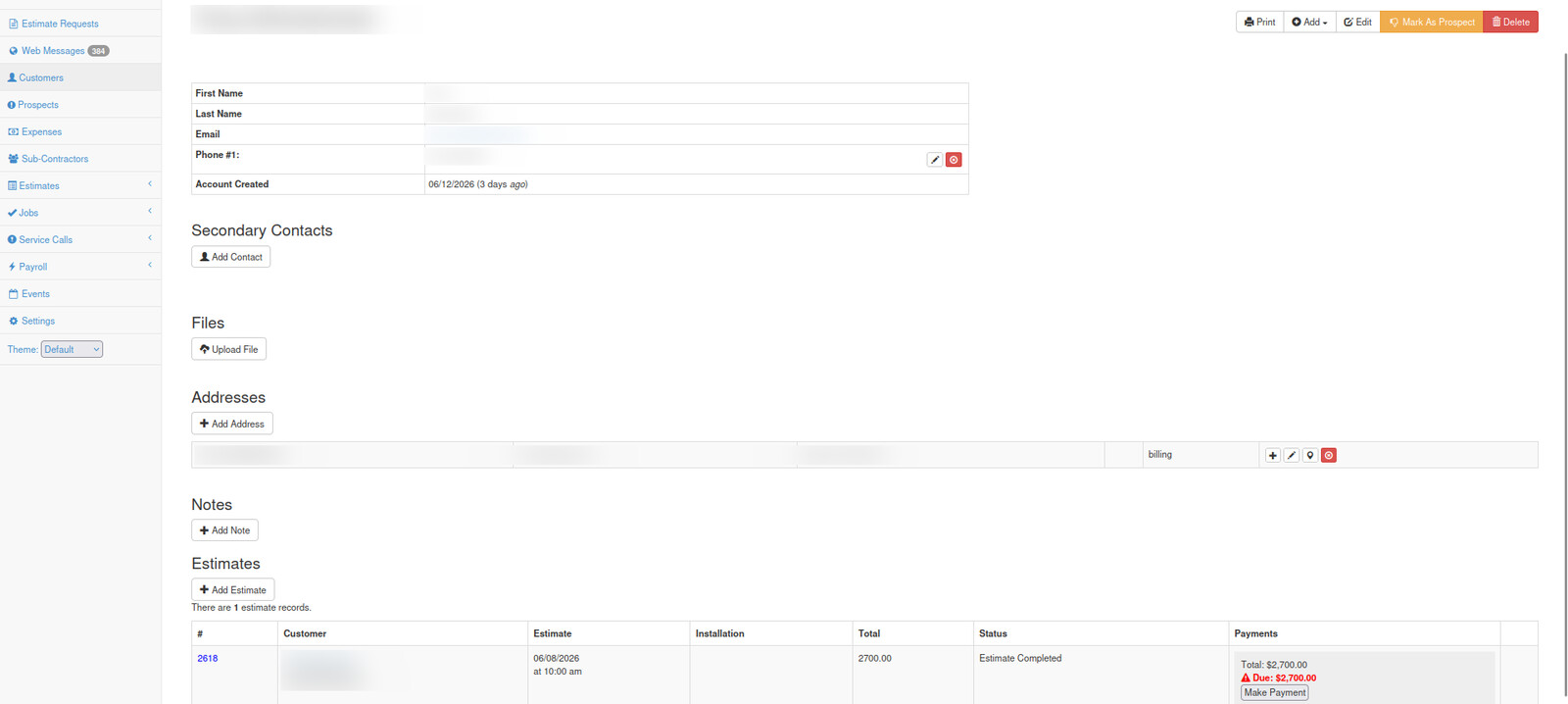Remove Phone #1 with red icon
The image size is (1568, 704).
[x=954, y=160]
